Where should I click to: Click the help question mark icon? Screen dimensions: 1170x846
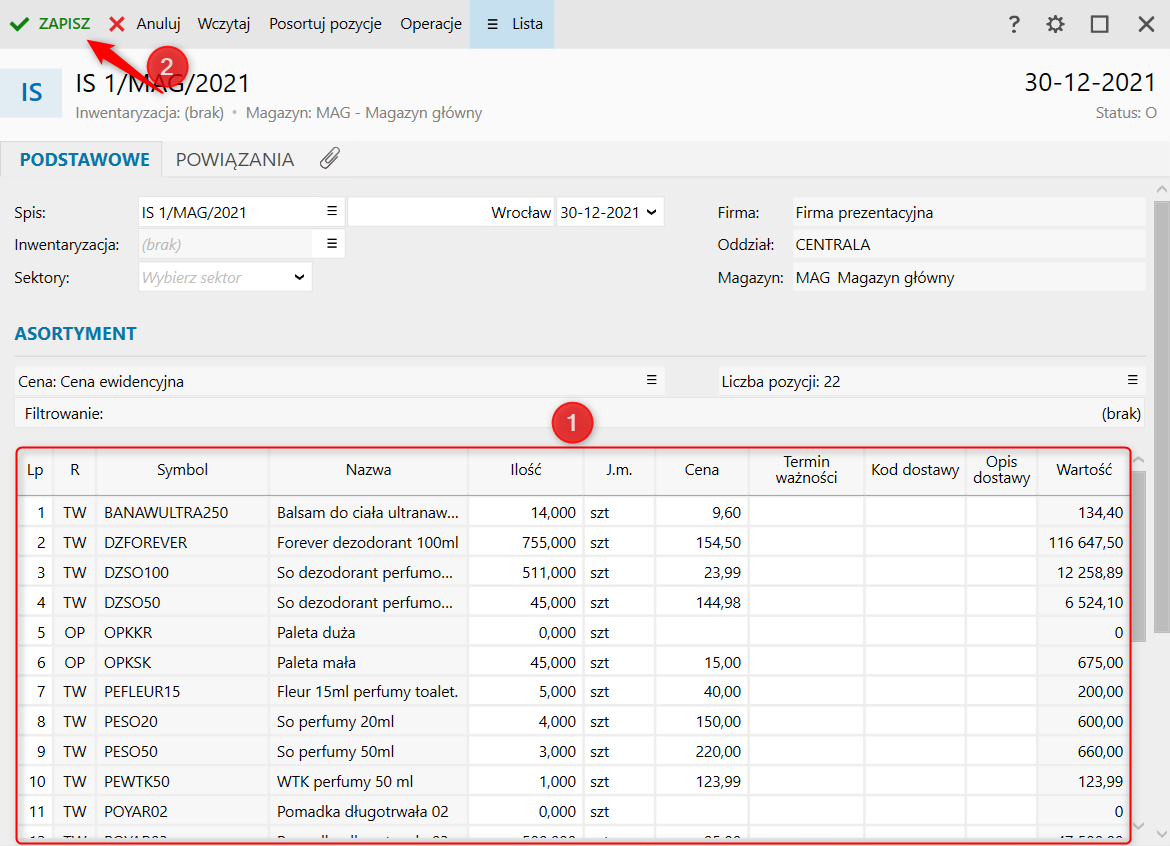(x=1014, y=24)
